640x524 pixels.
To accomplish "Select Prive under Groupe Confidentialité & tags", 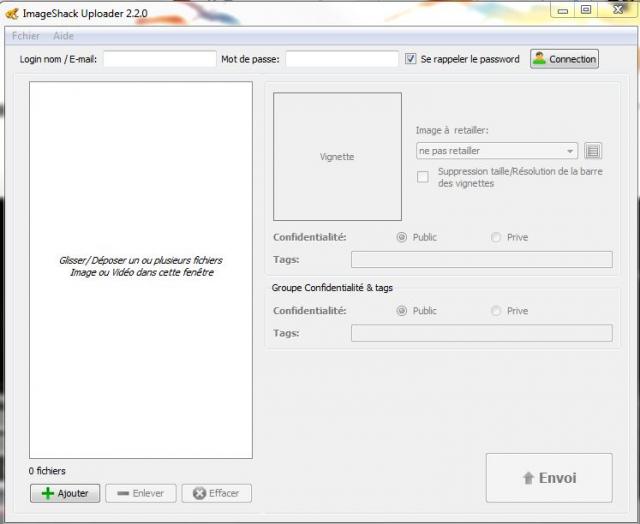I will pyautogui.click(x=496, y=311).
